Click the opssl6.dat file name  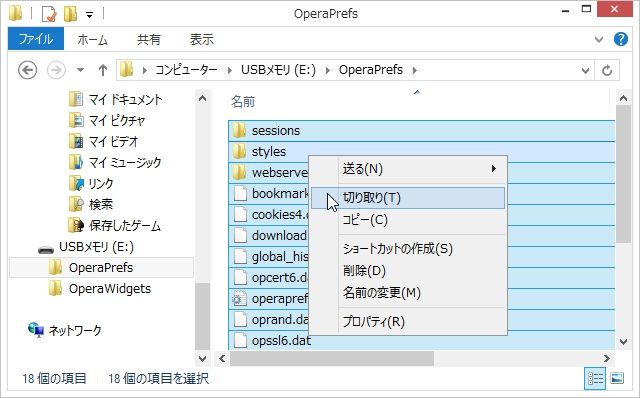pyautogui.click(x=281, y=340)
